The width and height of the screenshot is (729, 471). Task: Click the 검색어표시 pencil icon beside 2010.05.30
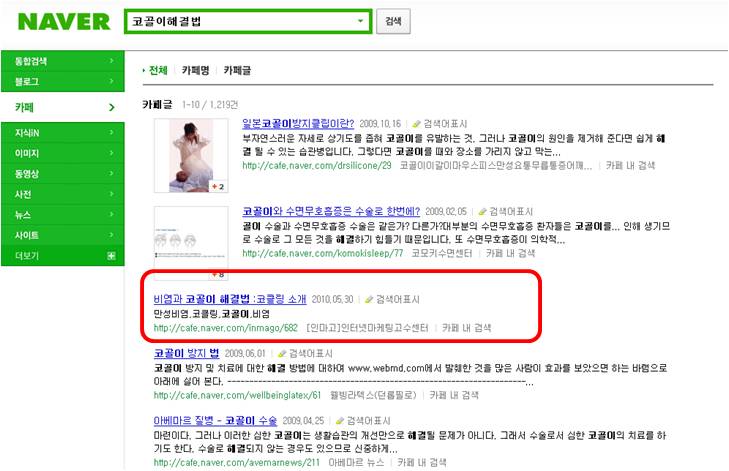369,299
